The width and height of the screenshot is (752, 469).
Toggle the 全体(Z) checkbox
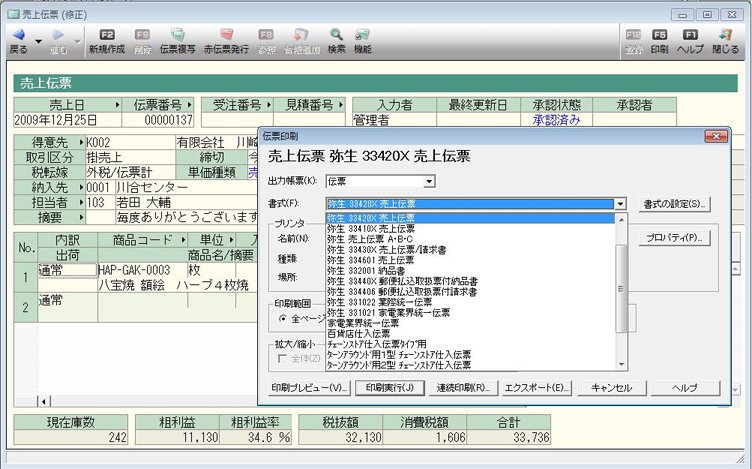coord(282,358)
